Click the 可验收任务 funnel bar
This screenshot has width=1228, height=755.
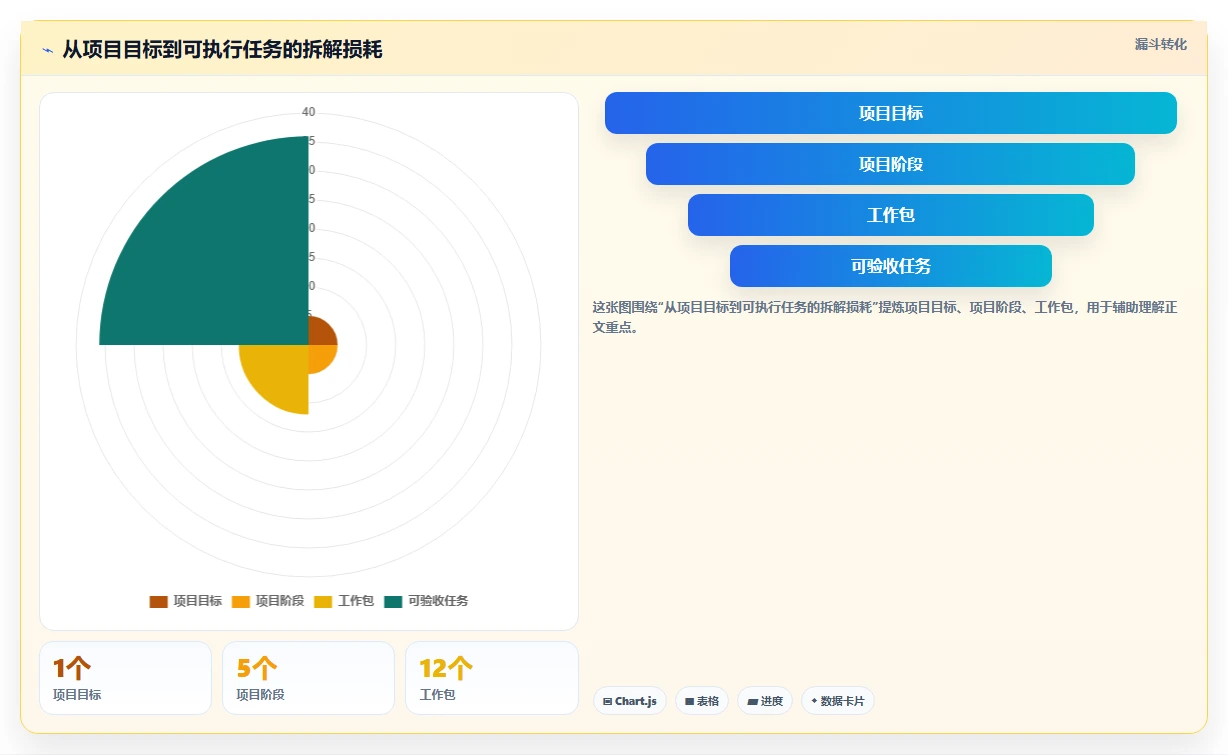point(891,266)
